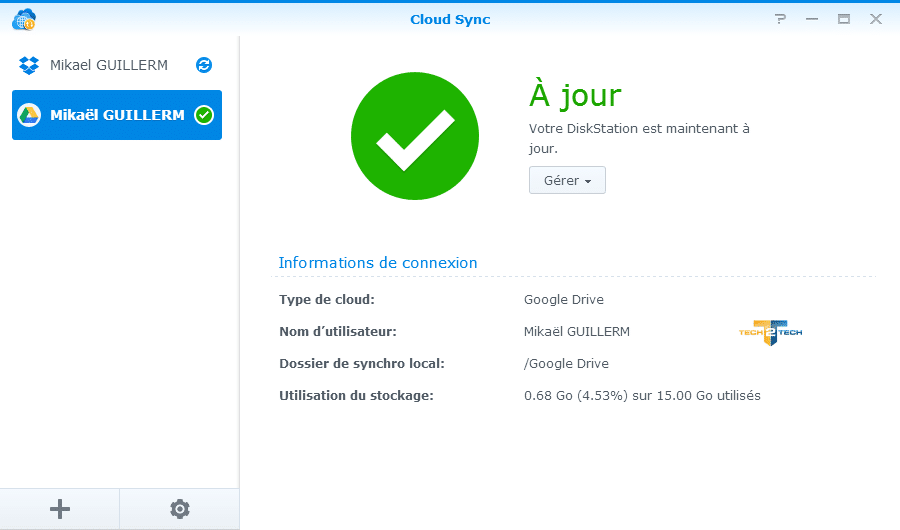Screen dimensions: 900x530
Task: Click the blue syncing status icon
Action: tap(204, 65)
